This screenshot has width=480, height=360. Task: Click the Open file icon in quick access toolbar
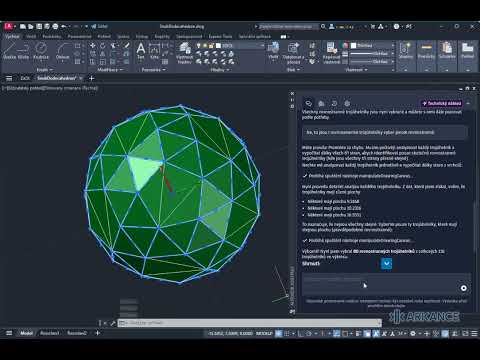31,26
